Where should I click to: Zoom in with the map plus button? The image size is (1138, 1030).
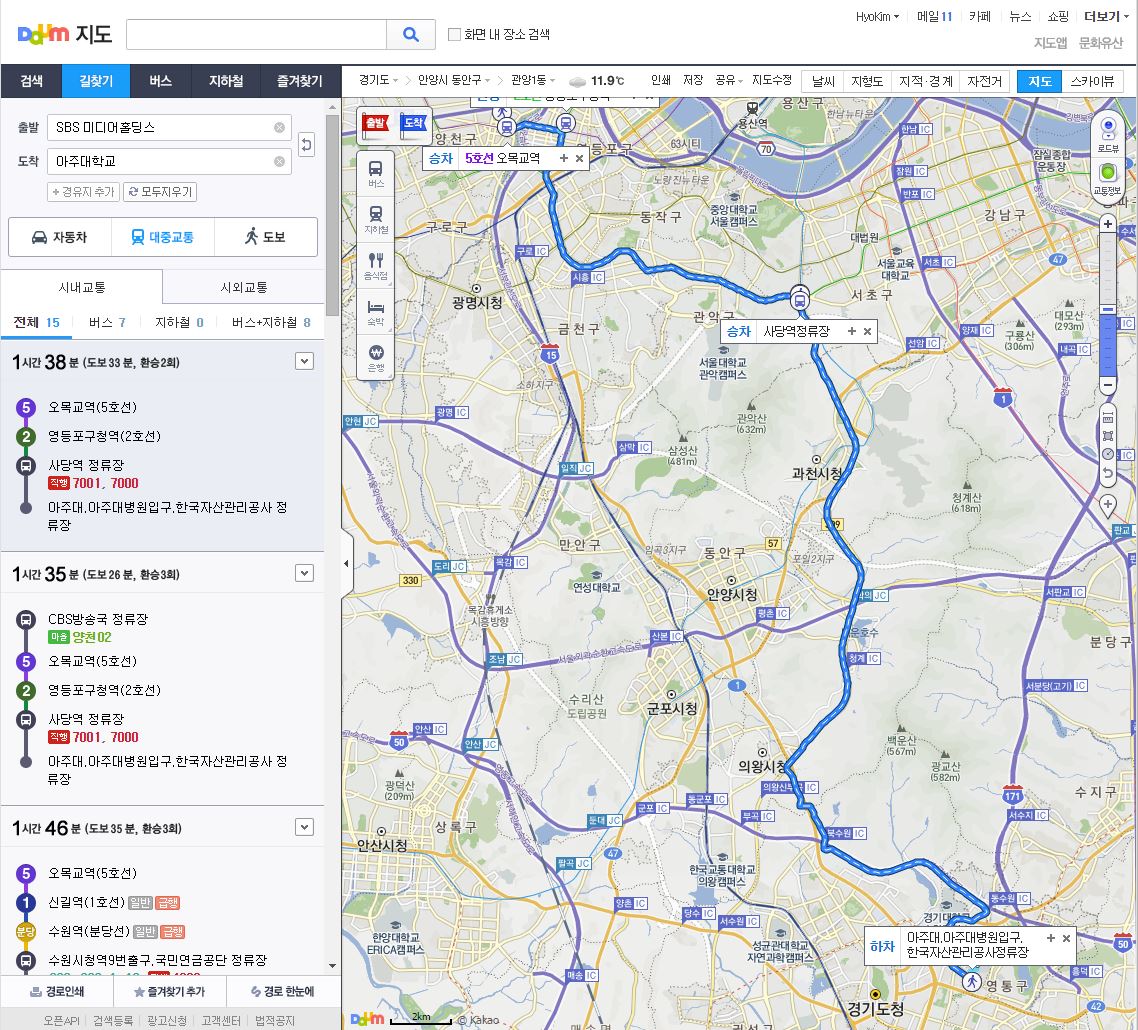click(x=1107, y=224)
